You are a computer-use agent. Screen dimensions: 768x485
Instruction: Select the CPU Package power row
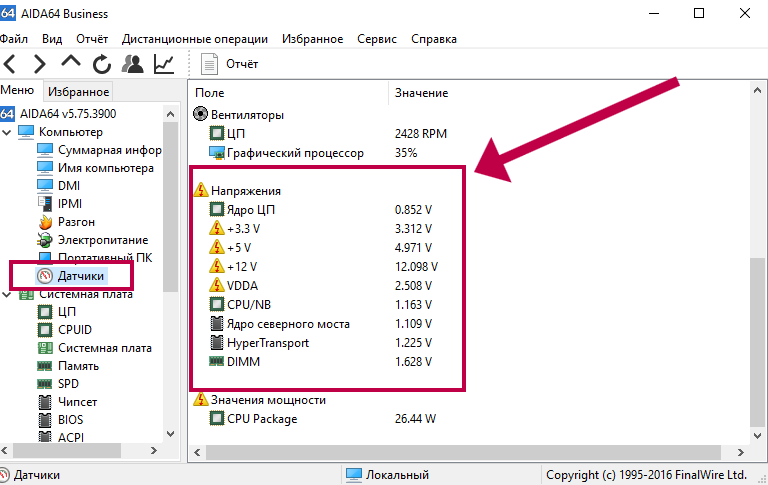[322, 419]
